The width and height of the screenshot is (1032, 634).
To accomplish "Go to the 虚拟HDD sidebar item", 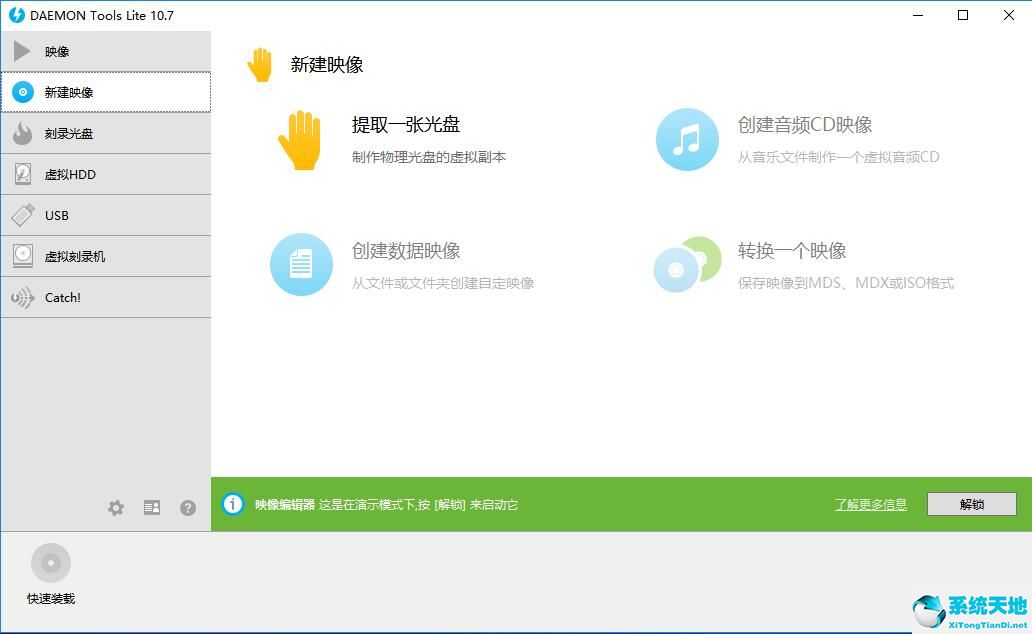I will (106, 174).
